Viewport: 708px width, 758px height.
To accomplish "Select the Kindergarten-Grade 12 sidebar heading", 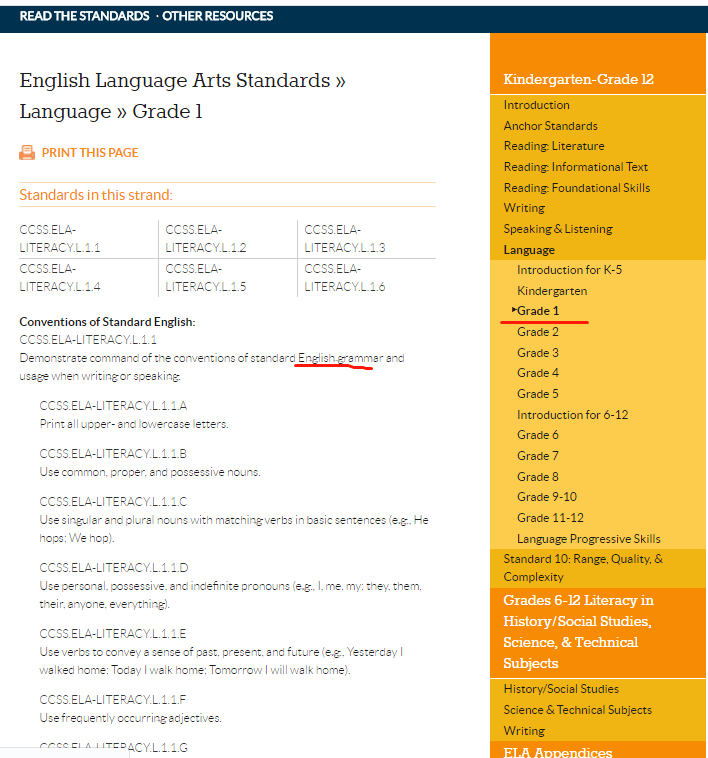I will tap(578, 79).
